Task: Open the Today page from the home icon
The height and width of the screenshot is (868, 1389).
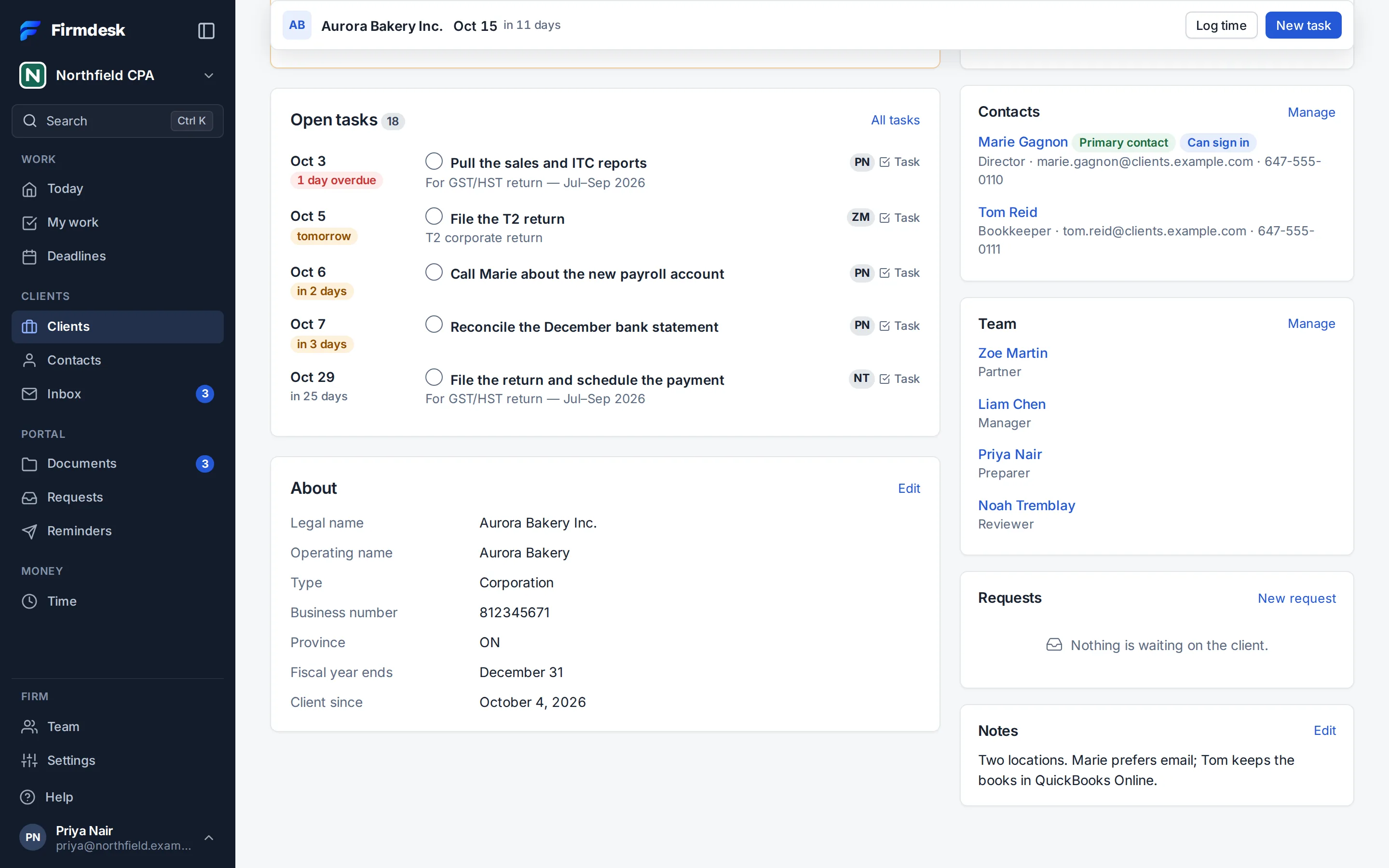Action: [x=29, y=189]
